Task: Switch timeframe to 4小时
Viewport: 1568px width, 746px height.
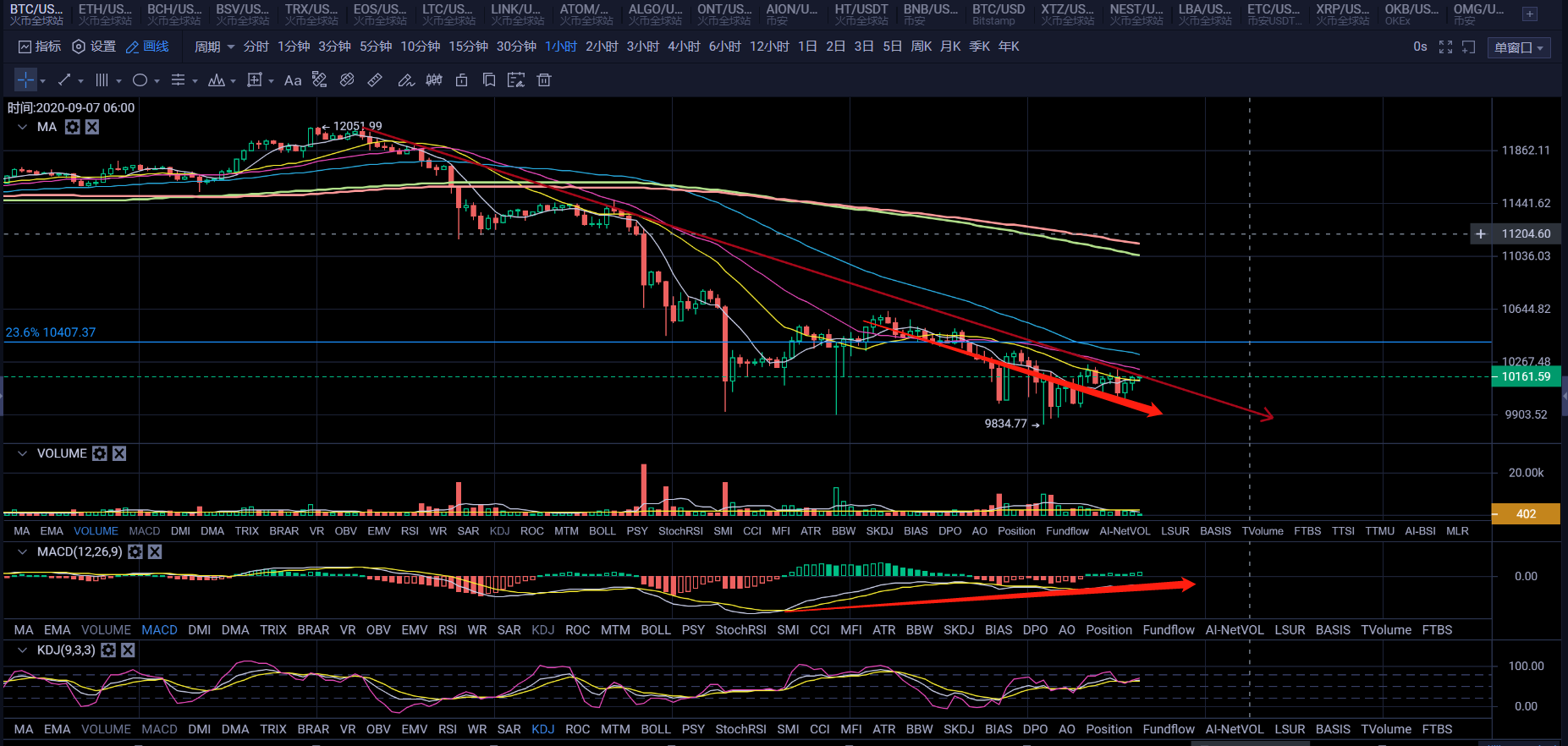Action: click(x=684, y=47)
